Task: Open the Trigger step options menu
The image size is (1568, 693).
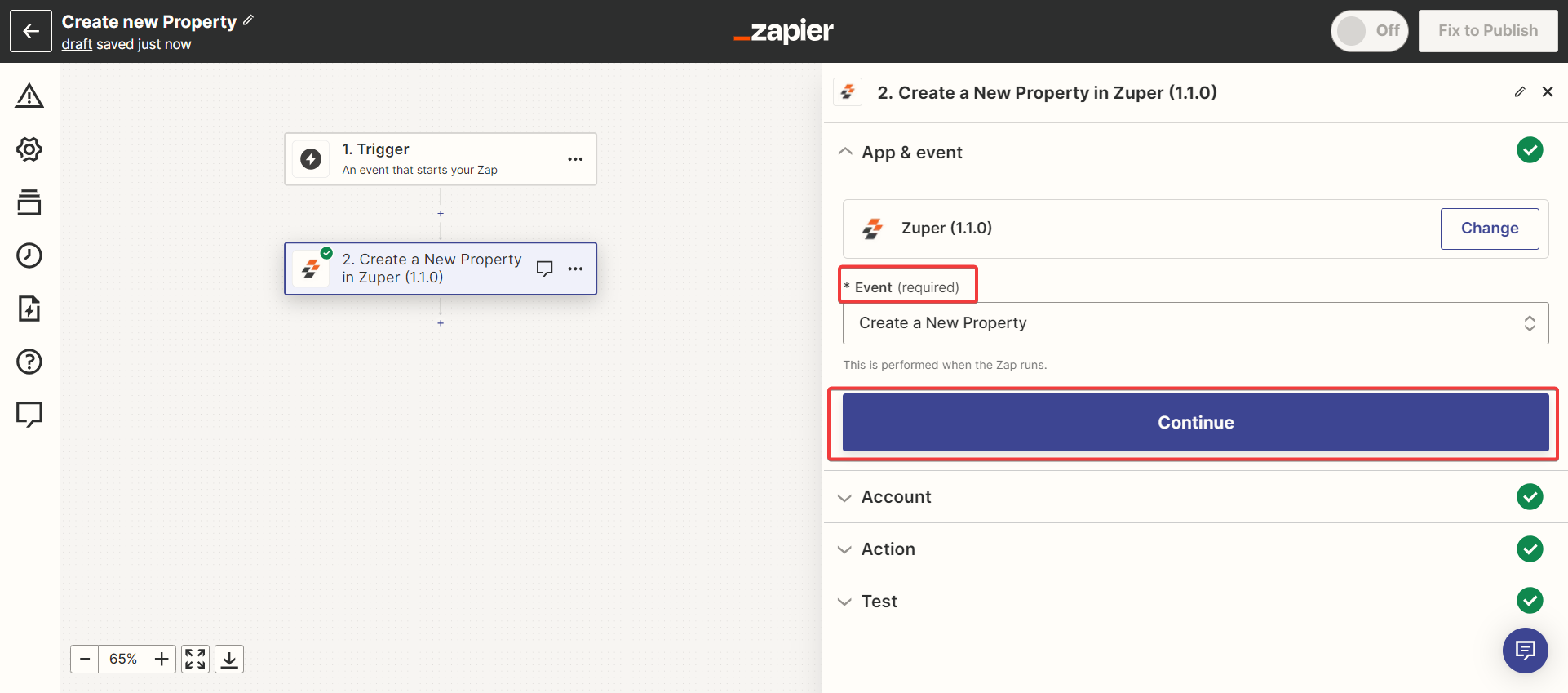Action: tap(575, 159)
